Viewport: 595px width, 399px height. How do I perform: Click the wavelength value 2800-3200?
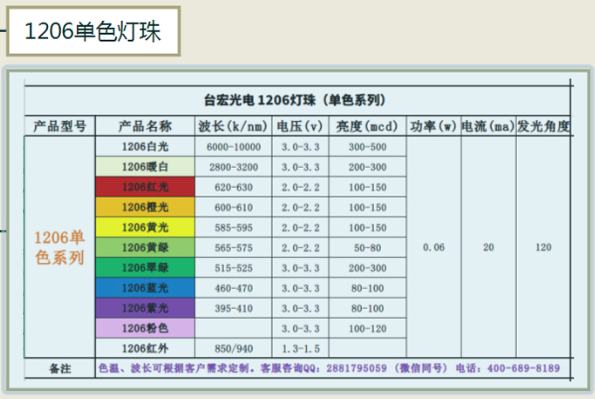[233, 167]
